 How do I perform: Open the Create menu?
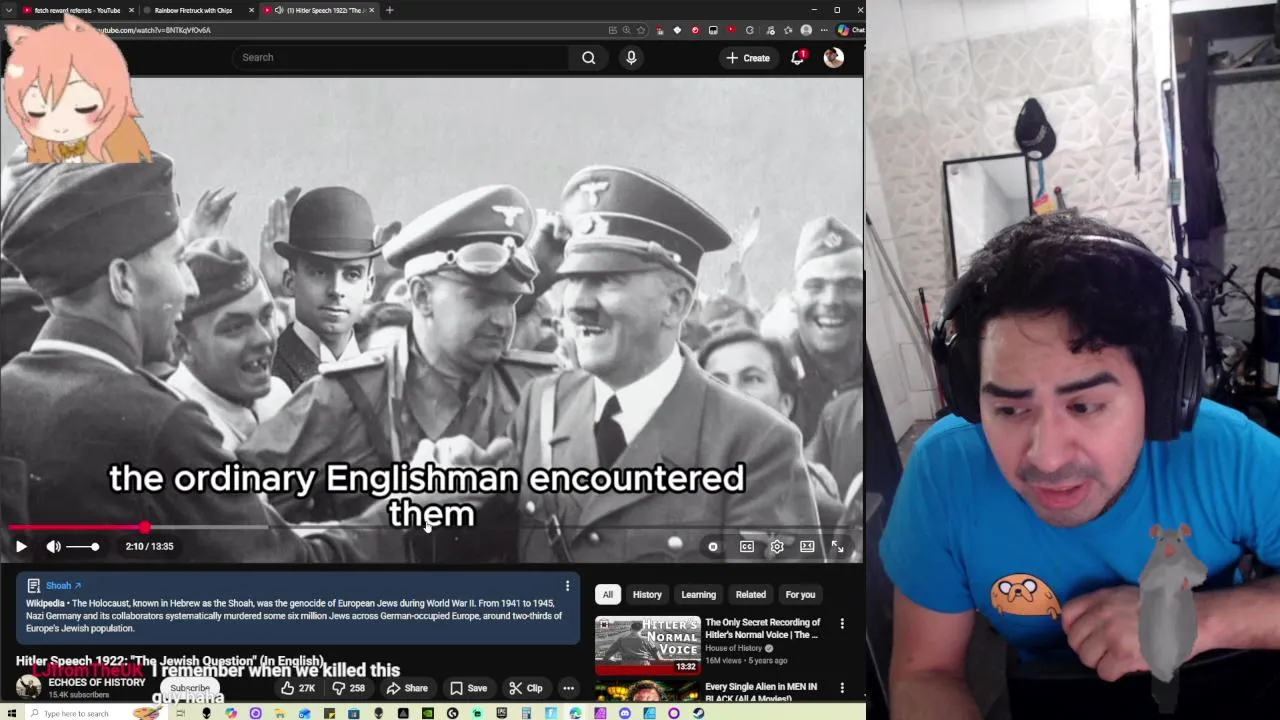(x=748, y=58)
